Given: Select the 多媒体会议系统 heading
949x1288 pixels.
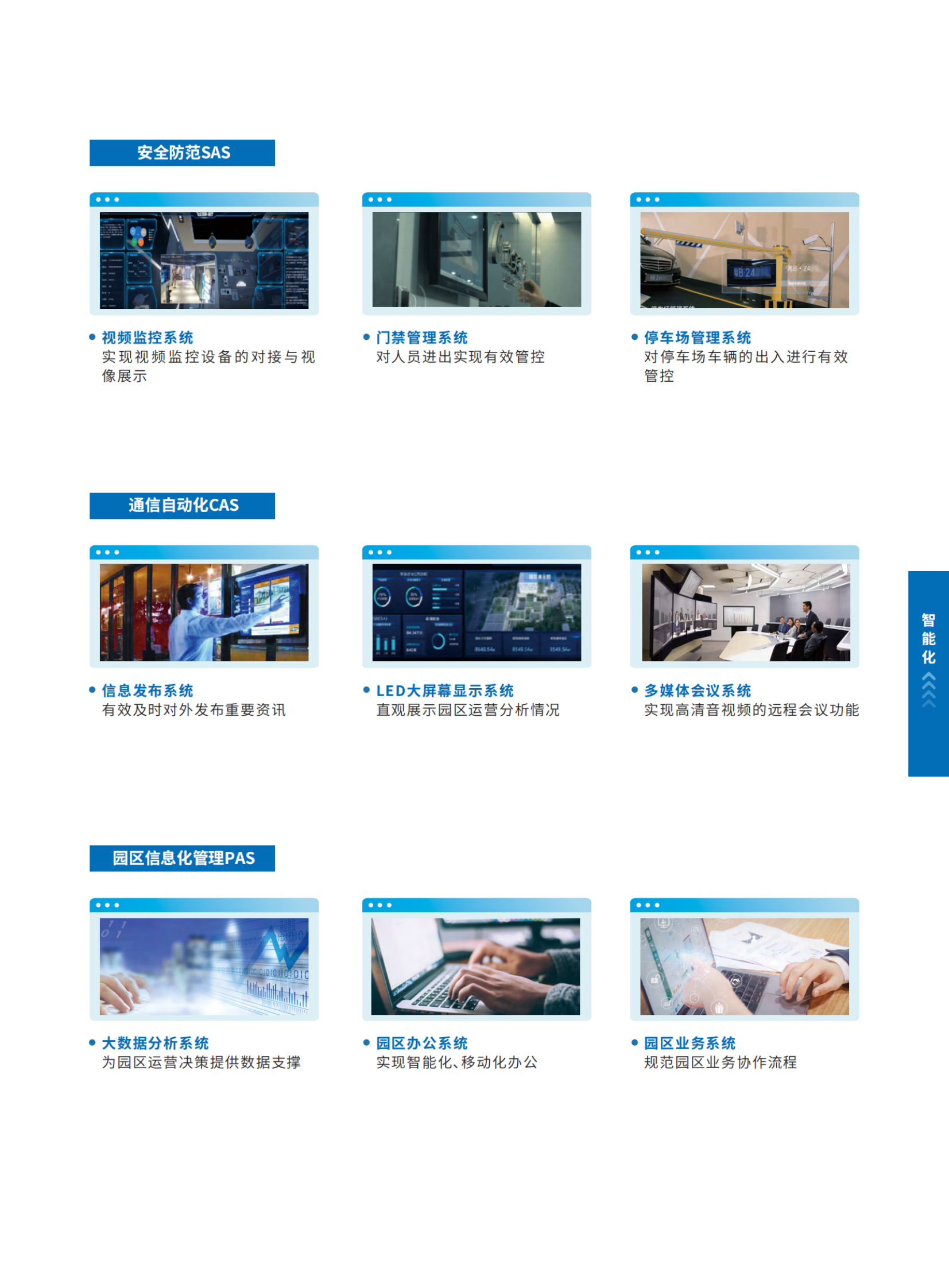Looking at the screenshot, I should [698, 692].
